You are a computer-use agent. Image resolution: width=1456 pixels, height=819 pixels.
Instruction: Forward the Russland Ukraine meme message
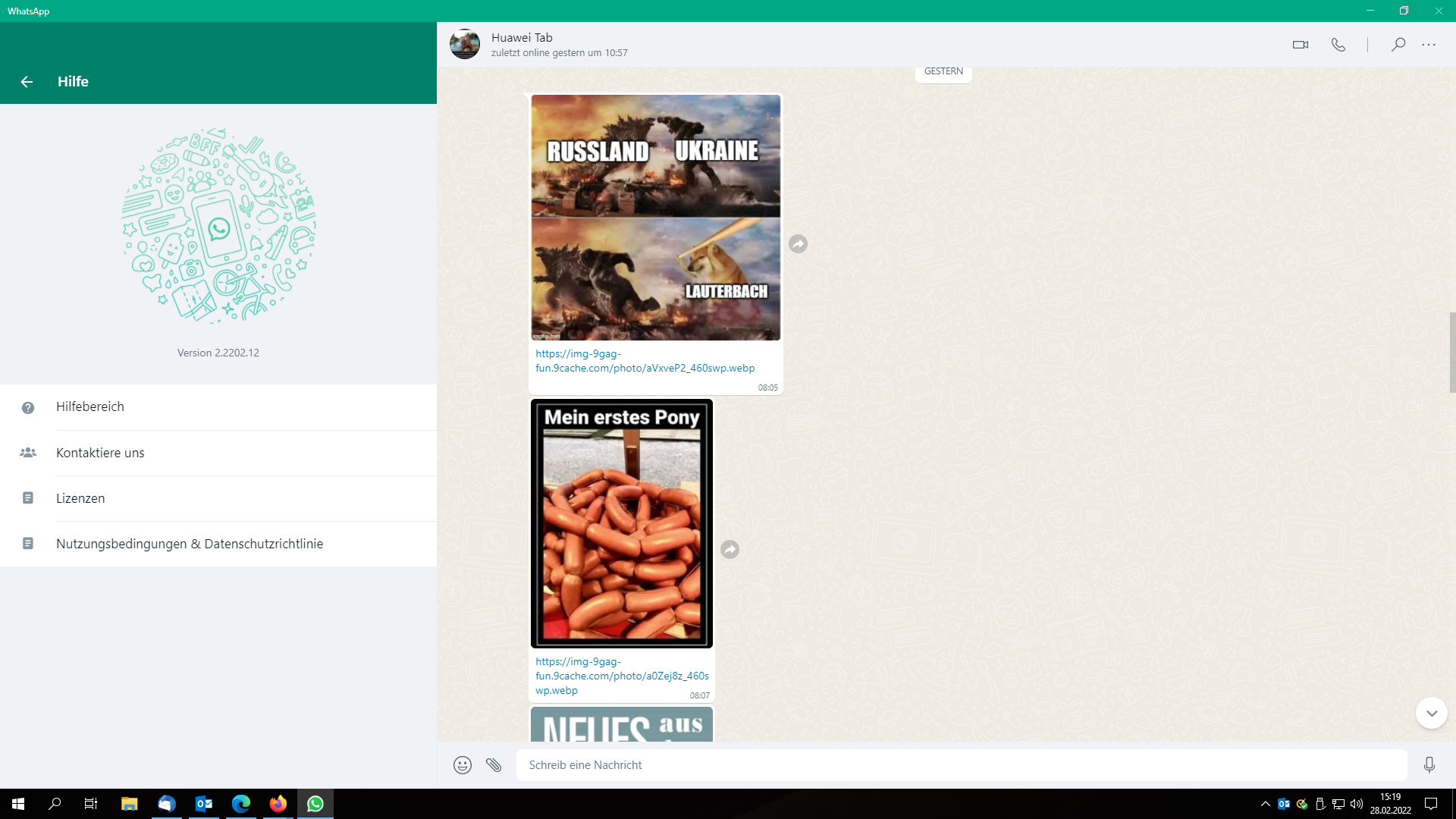(798, 243)
